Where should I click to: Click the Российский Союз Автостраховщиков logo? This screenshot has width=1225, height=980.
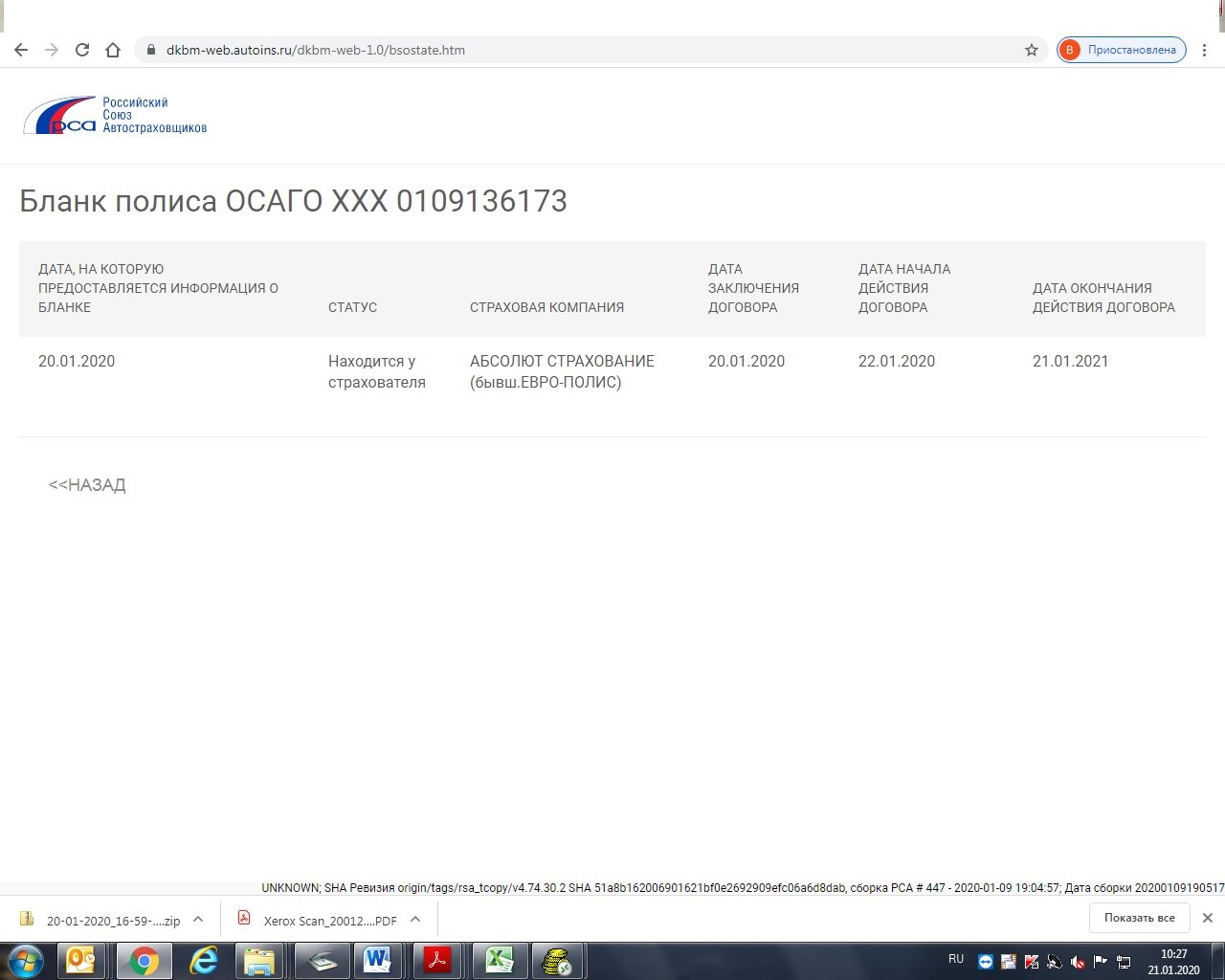pyautogui.click(x=115, y=116)
